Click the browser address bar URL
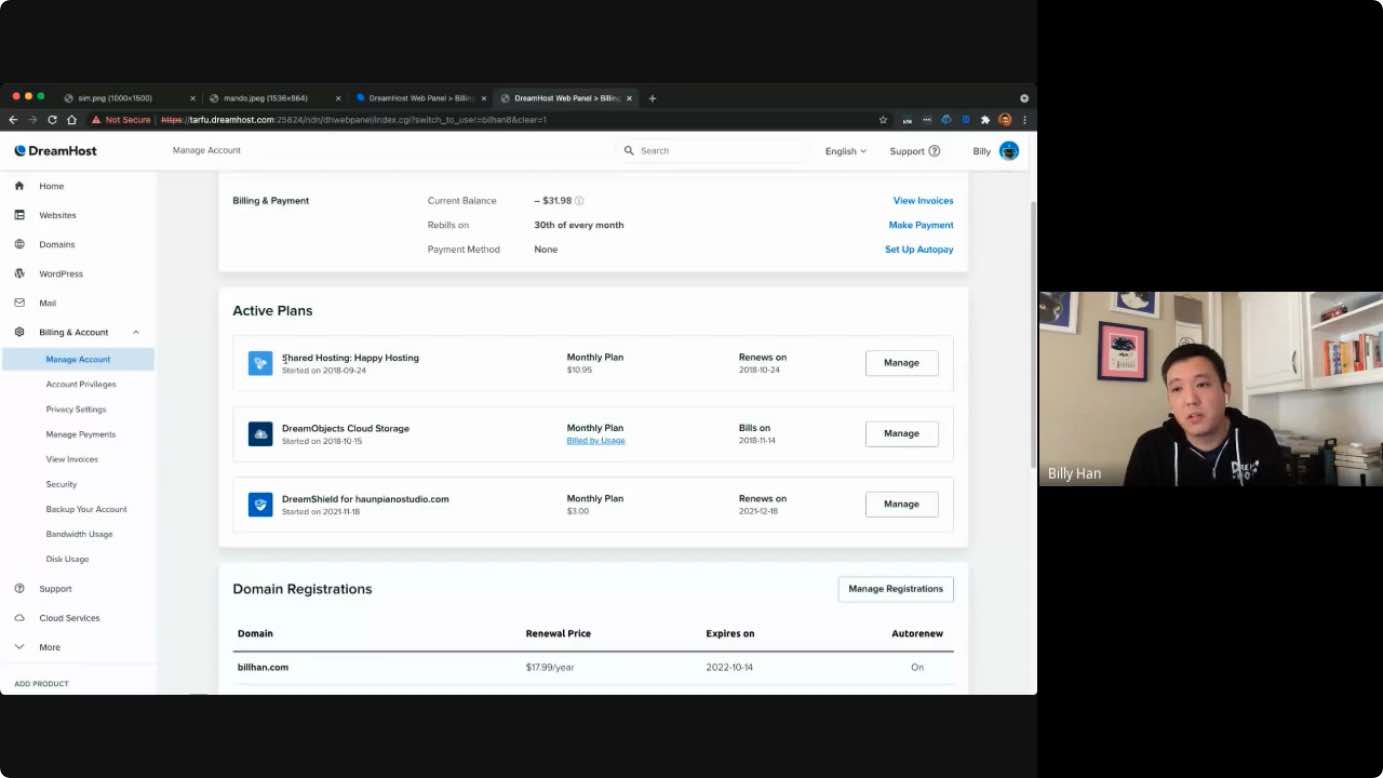 pos(354,120)
